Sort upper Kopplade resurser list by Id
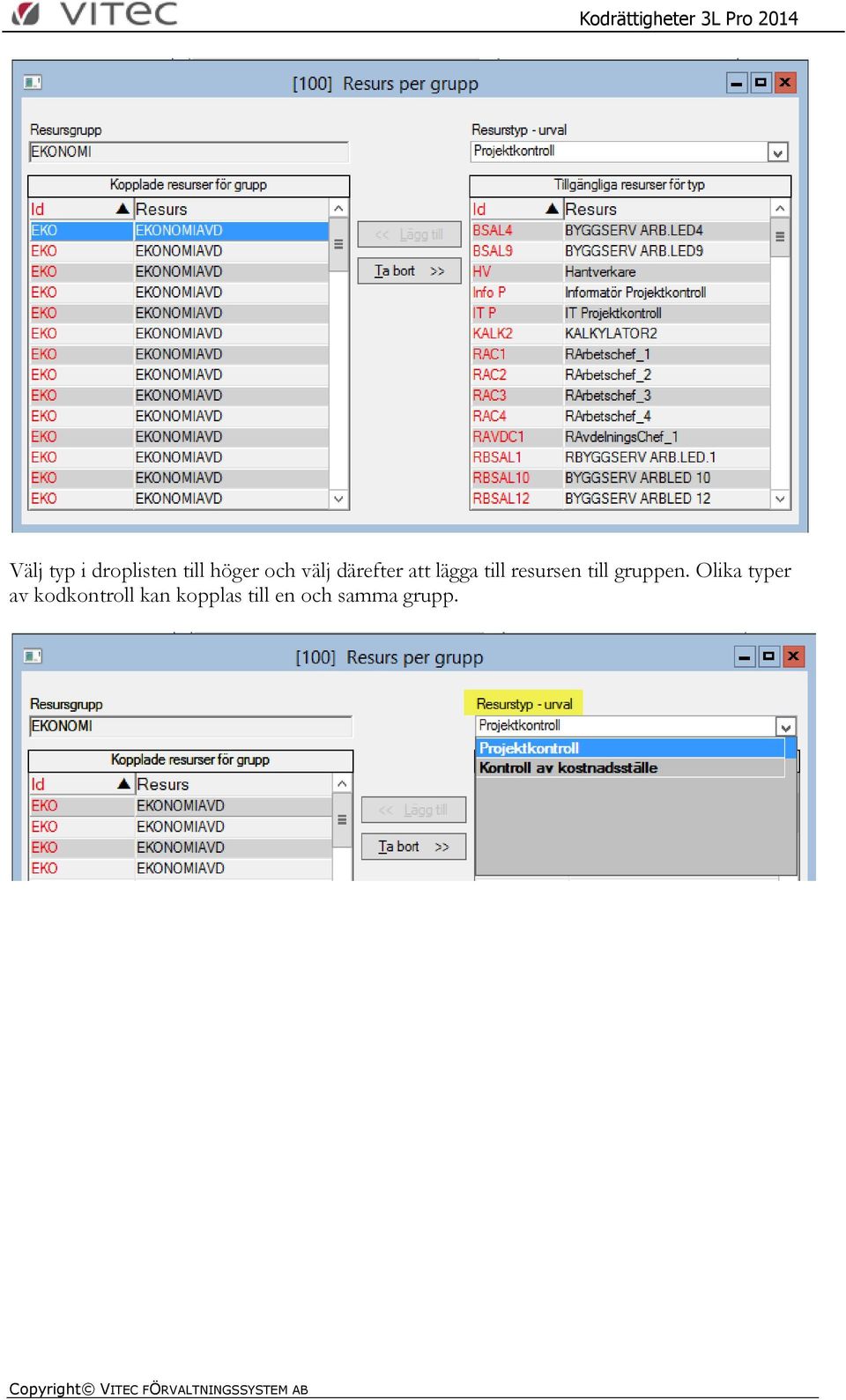Viewport: 846px width, 1400px height. [80, 209]
